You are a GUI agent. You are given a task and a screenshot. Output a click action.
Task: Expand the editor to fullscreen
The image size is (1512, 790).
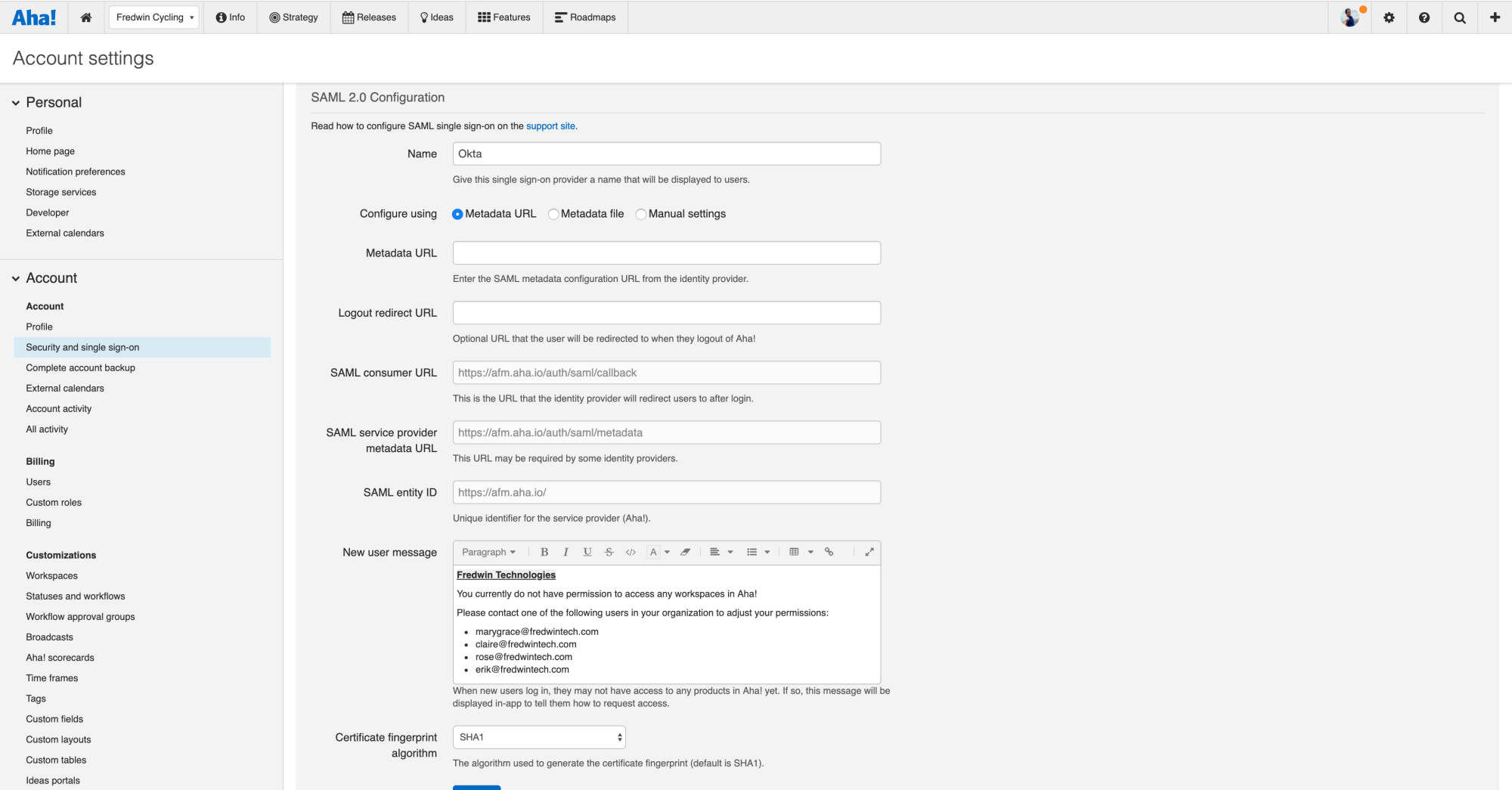coord(869,552)
